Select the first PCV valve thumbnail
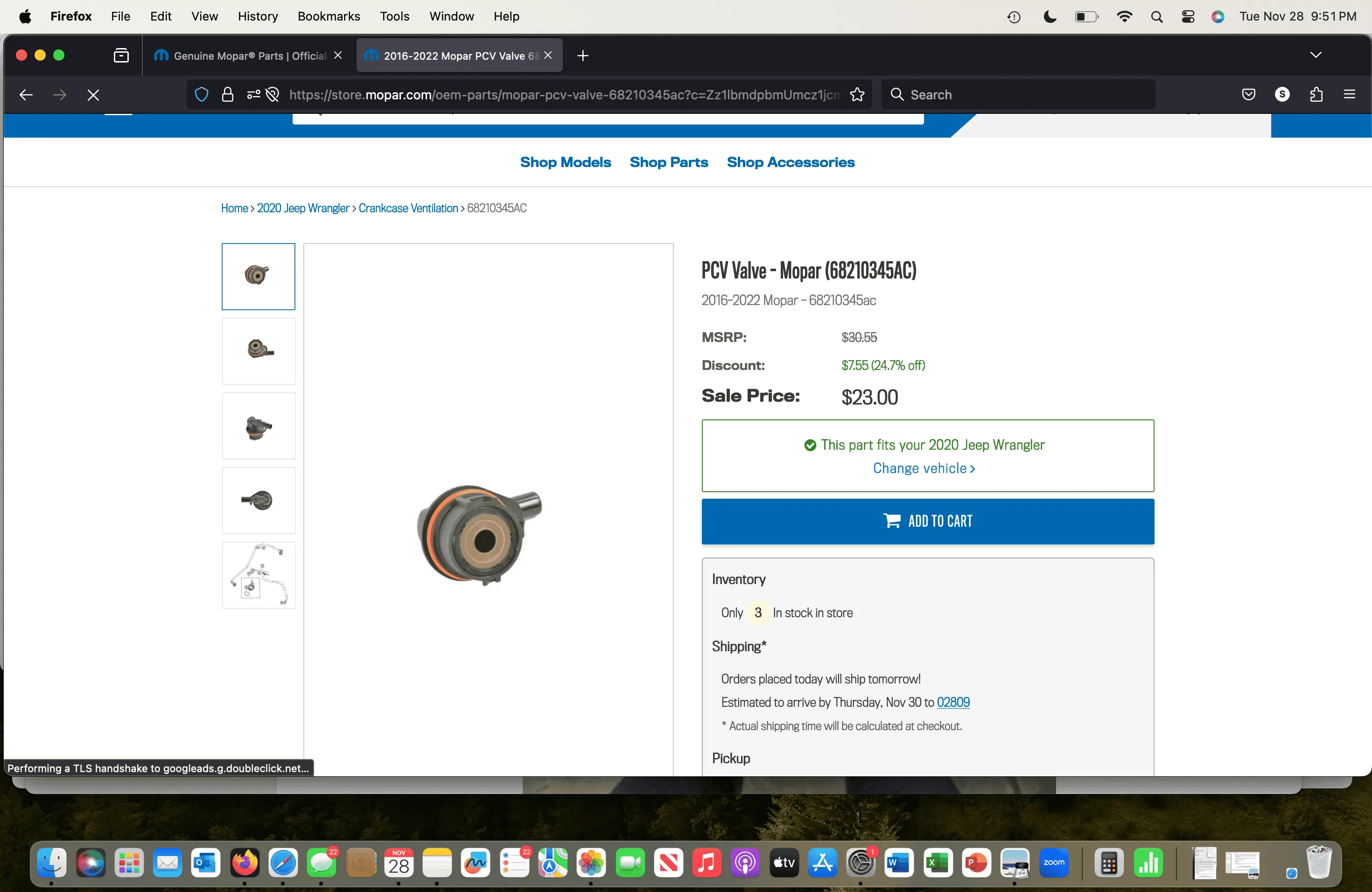1372x892 pixels. tap(258, 277)
